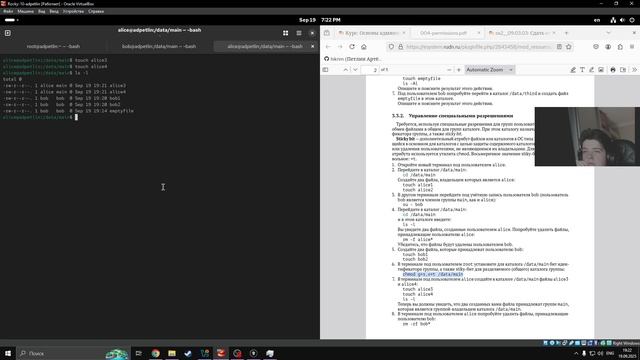The image size is (640, 360).
Task: Open the PDF viewer tools menu
Action: coord(634,70)
